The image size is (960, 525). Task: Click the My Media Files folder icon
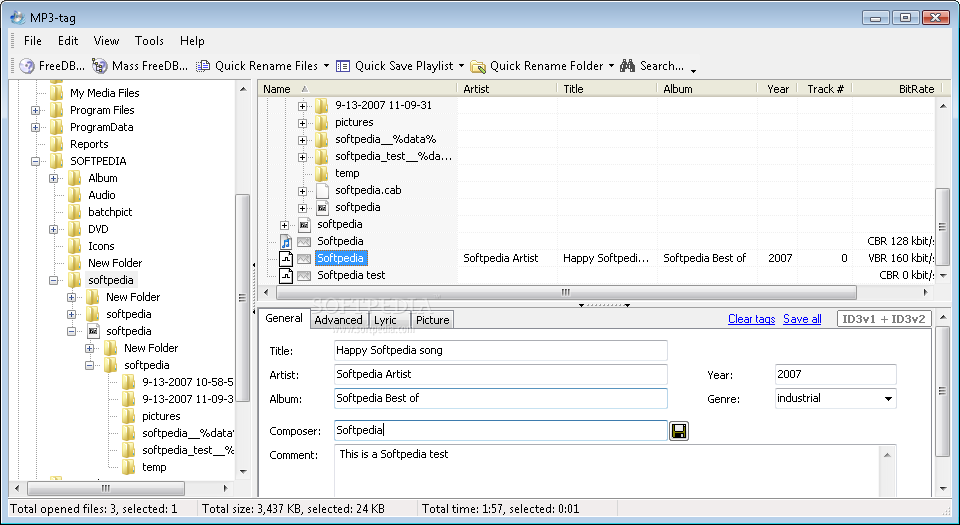[57, 93]
